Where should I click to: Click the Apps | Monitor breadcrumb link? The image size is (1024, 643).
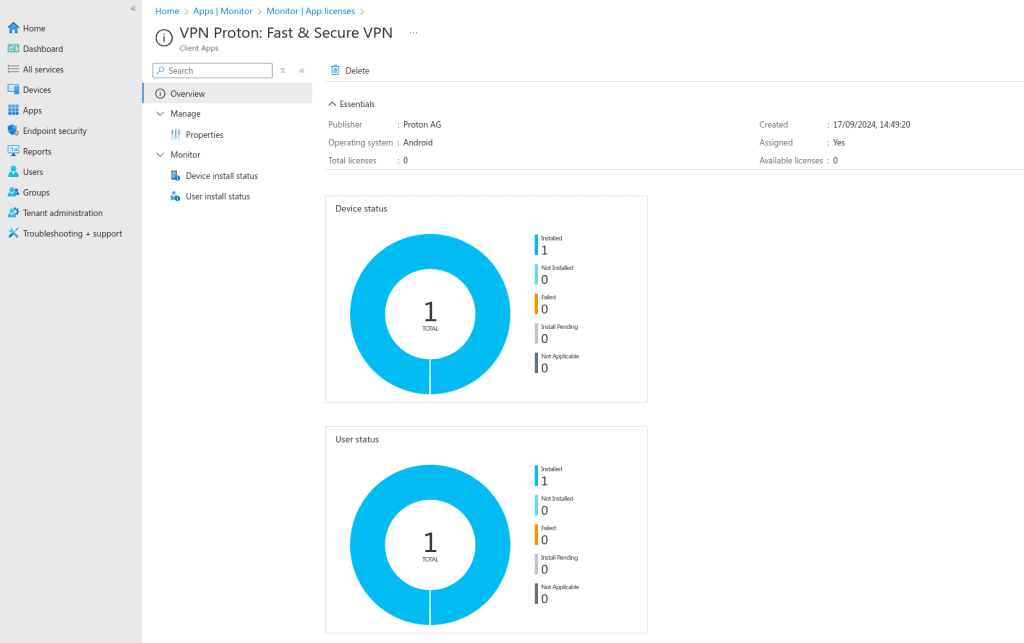(223, 11)
